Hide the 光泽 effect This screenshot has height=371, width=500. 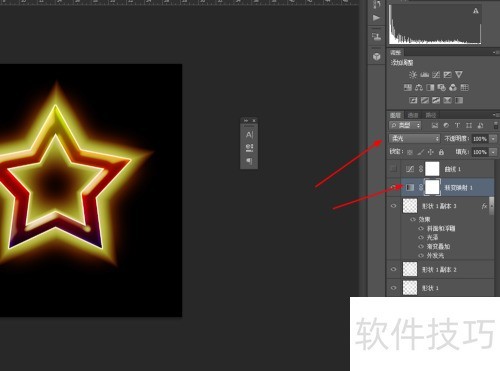pos(421,237)
